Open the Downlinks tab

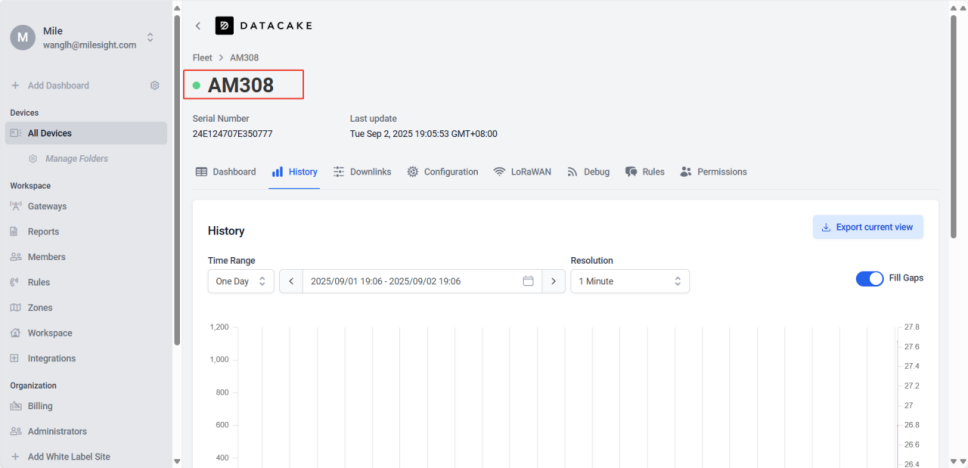click(362, 172)
